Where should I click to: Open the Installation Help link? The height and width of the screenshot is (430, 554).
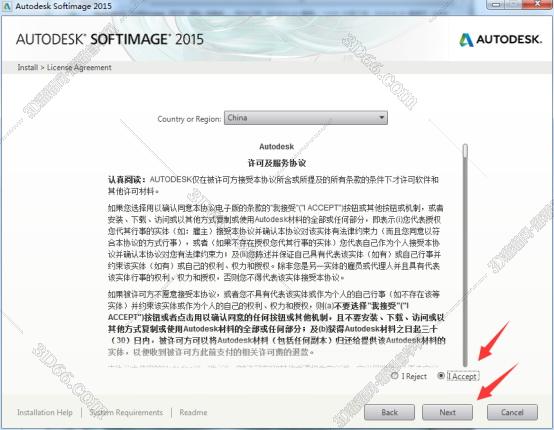coord(45,412)
